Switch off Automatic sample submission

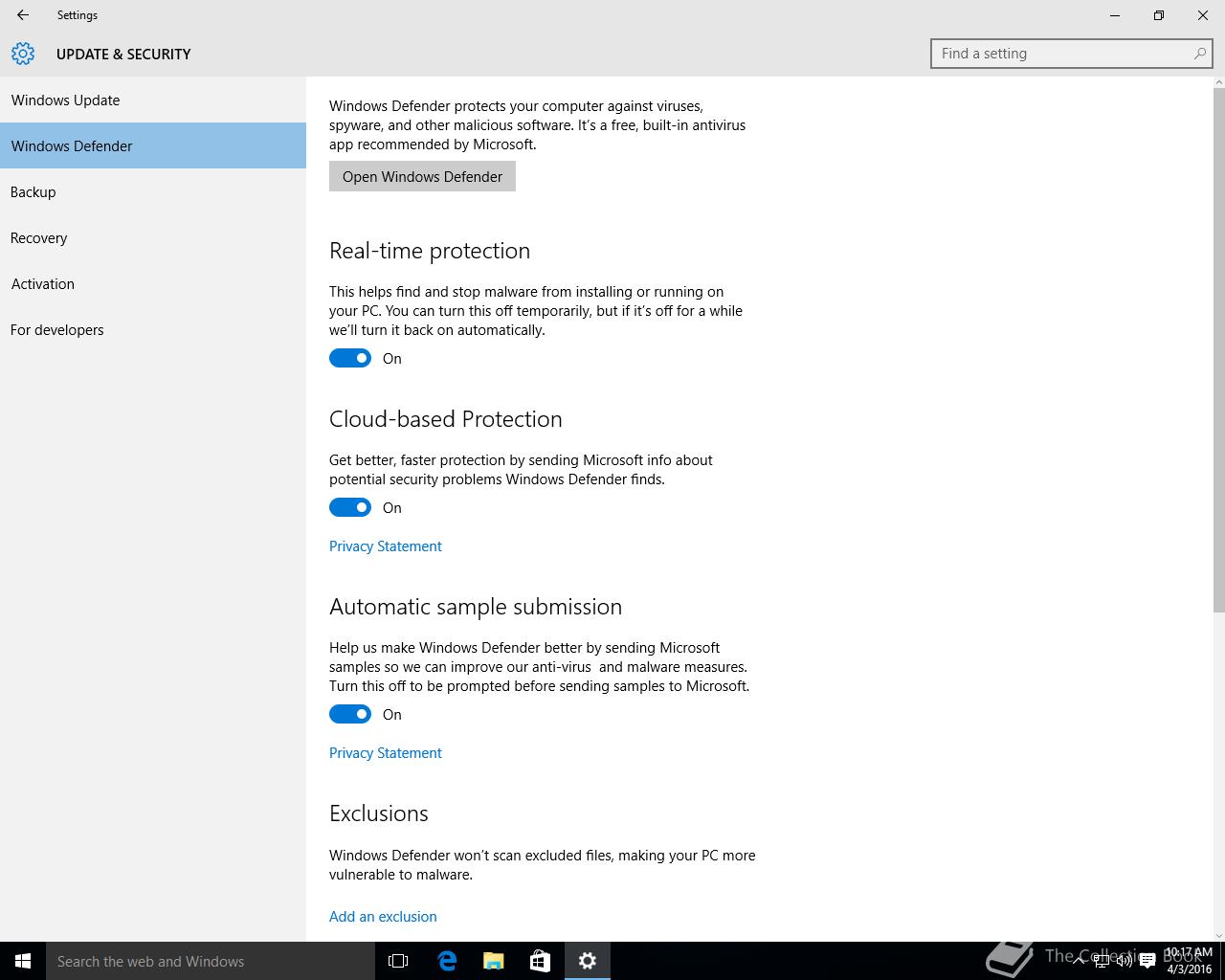coord(350,714)
